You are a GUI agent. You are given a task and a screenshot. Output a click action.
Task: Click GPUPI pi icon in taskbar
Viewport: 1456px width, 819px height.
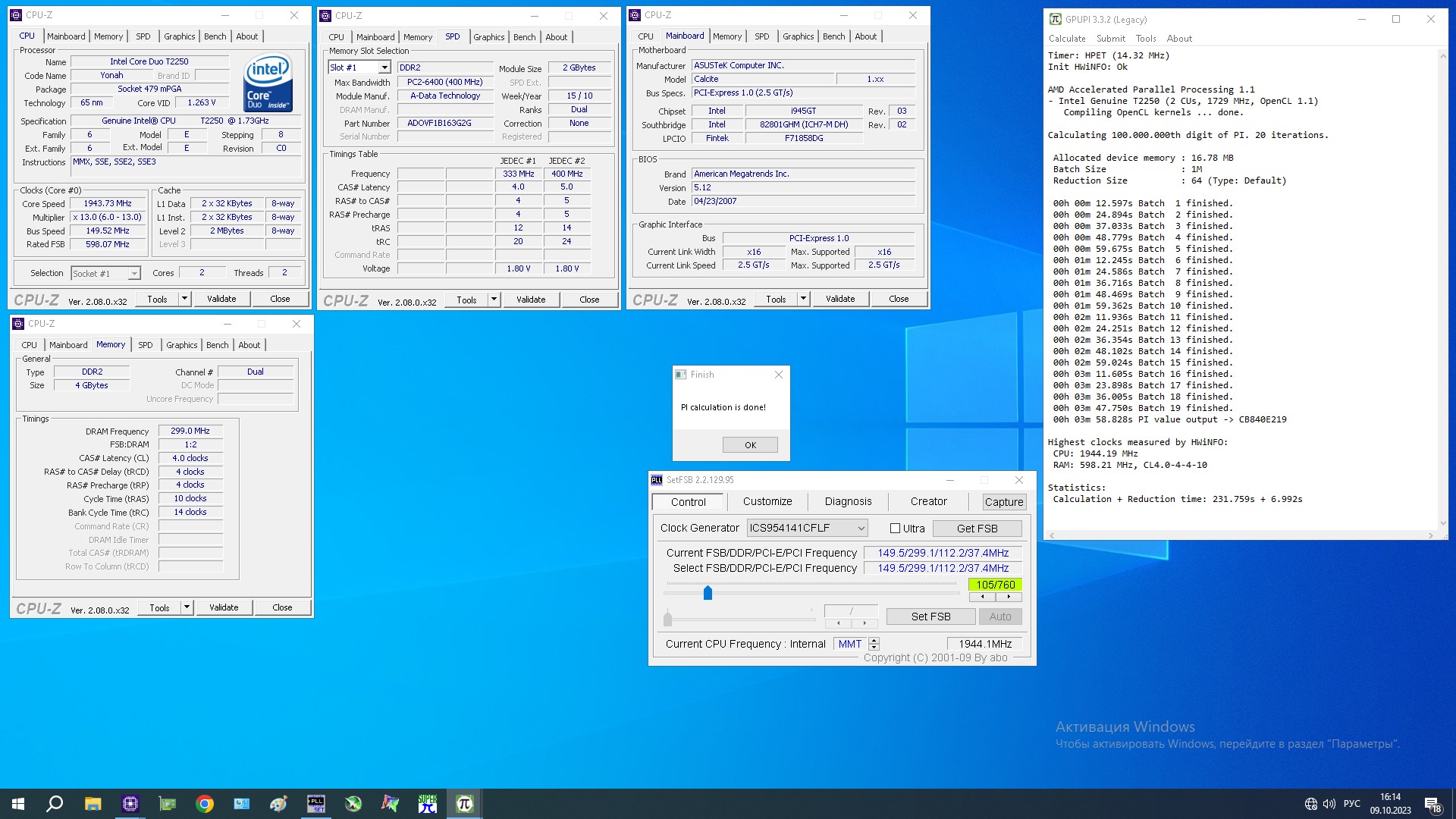464,804
